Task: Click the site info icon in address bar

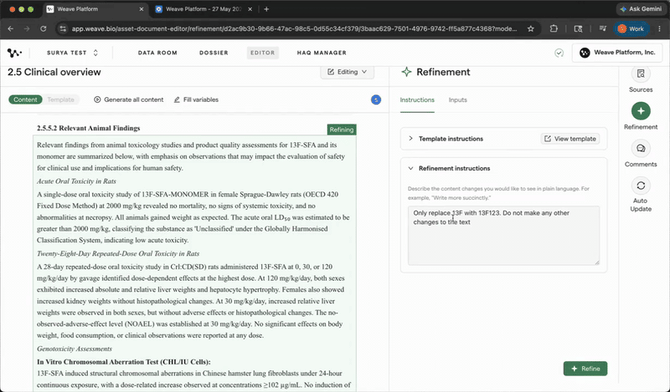Action: [x=63, y=29]
